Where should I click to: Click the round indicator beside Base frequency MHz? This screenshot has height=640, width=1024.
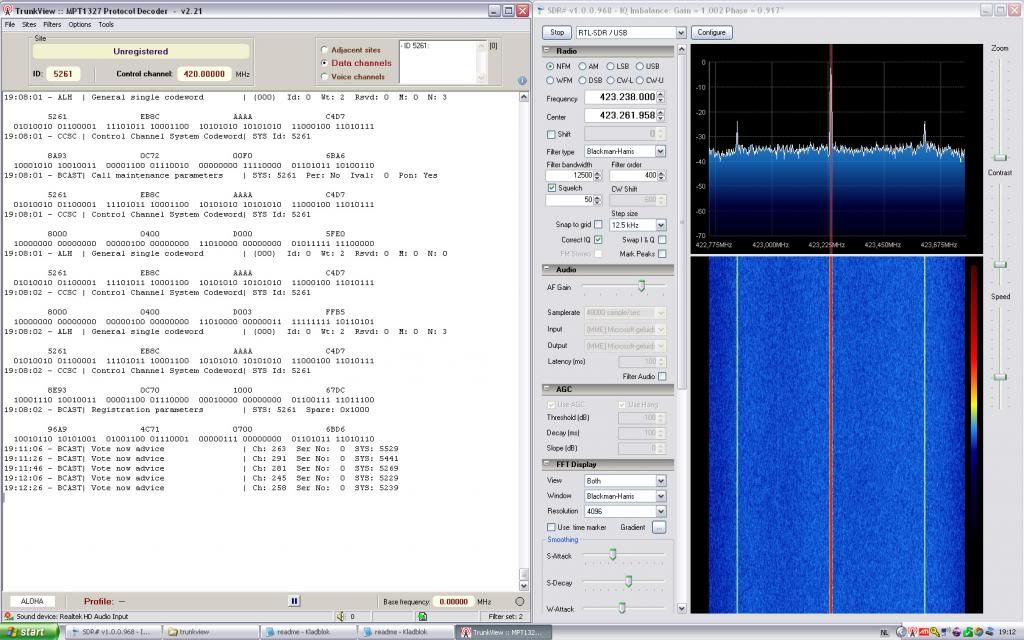[x=520, y=601]
